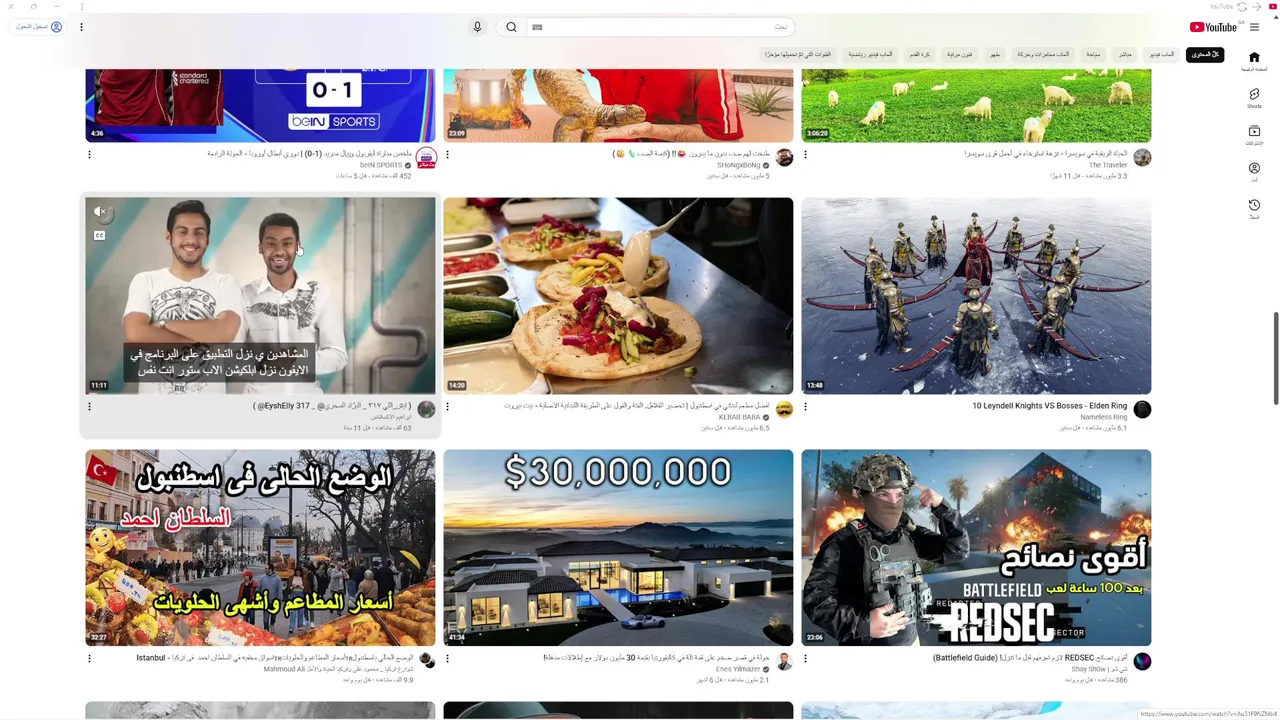This screenshot has height=720, width=1280.
Task: Open the Enes Yilmazer channel name link
Action: click(x=738, y=669)
